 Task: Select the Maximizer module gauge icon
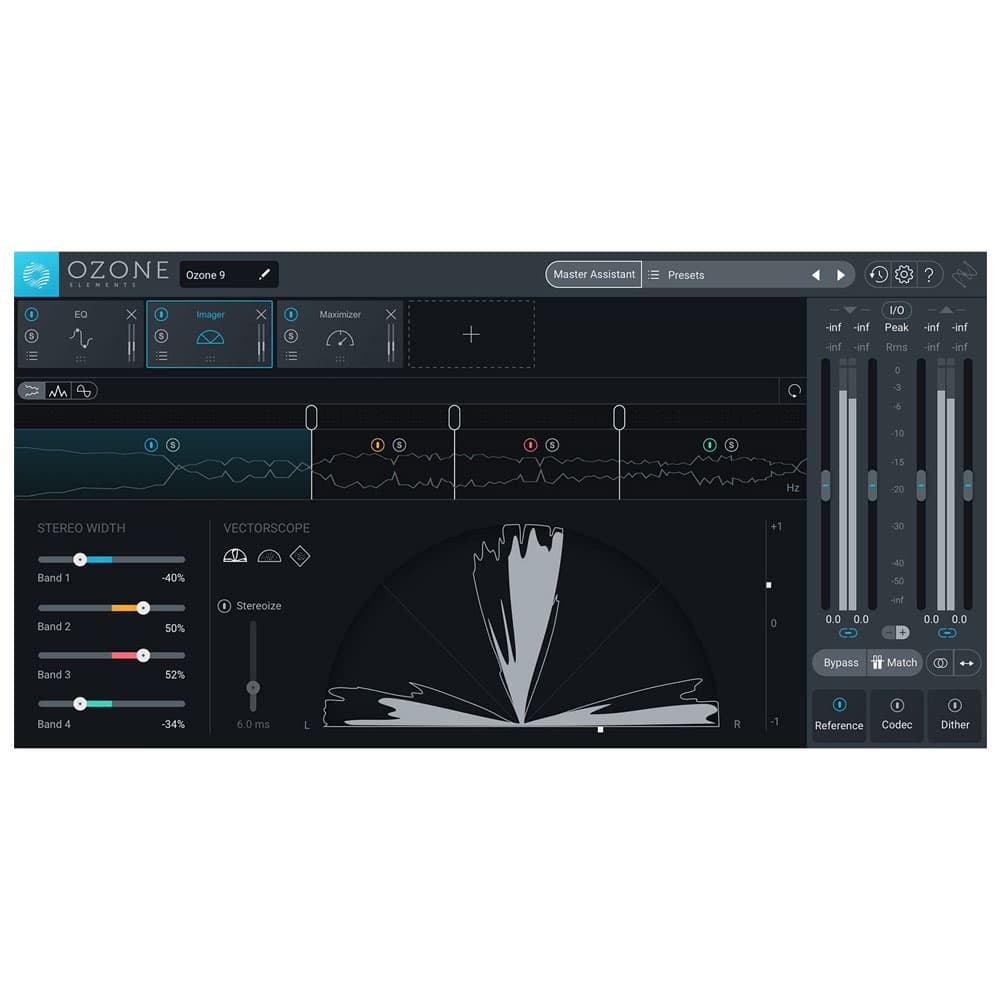[x=340, y=338]
